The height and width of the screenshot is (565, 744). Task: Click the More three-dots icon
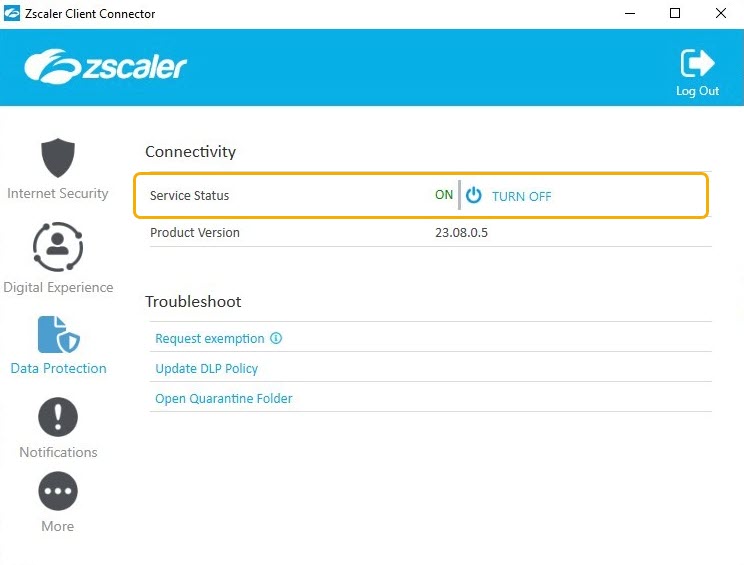58,492
